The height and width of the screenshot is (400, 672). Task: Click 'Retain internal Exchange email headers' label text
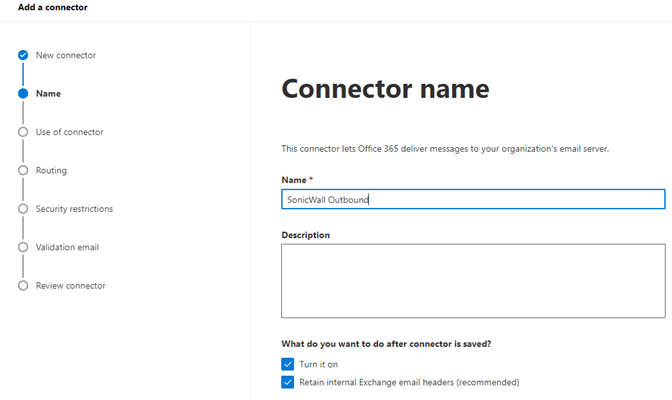click(409, 382)
